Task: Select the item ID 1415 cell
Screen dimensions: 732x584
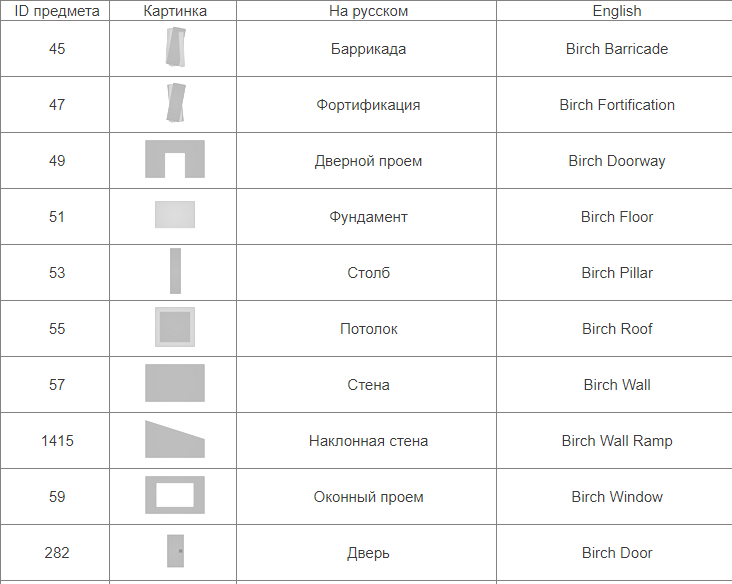Action: (x=57, y=441)
